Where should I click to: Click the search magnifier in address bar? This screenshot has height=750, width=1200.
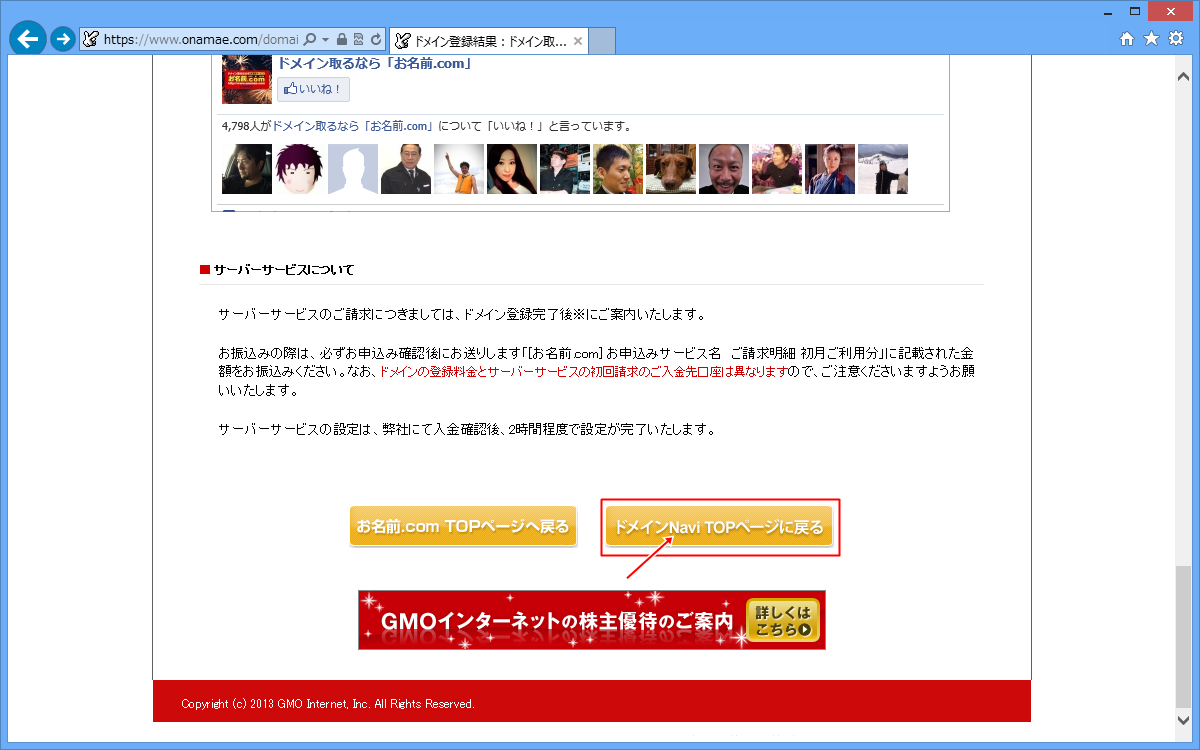coord(310,40)
